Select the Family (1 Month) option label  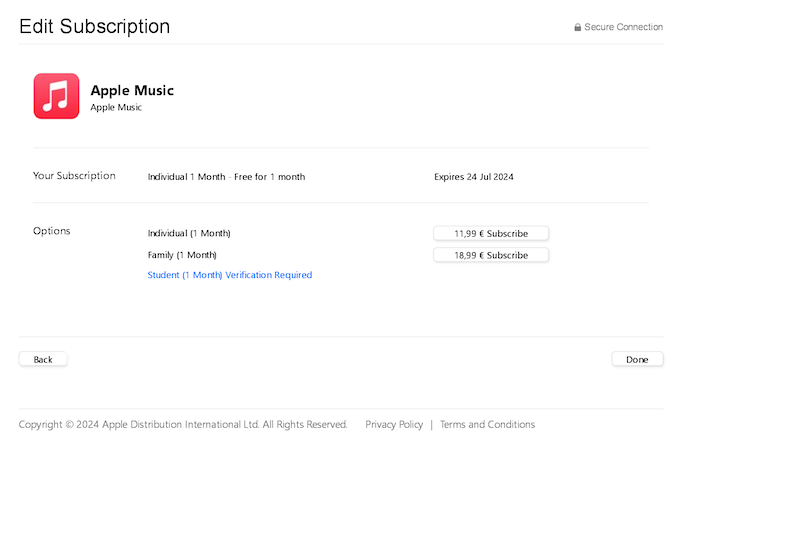pos(182,255)
